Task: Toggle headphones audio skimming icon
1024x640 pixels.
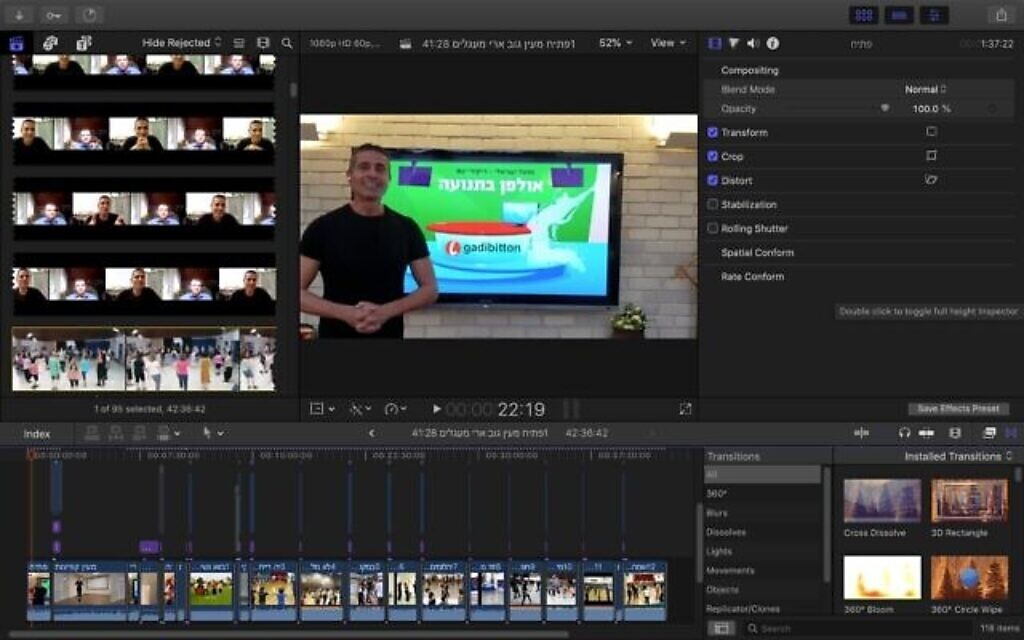Action: click(x=904, y=433)
